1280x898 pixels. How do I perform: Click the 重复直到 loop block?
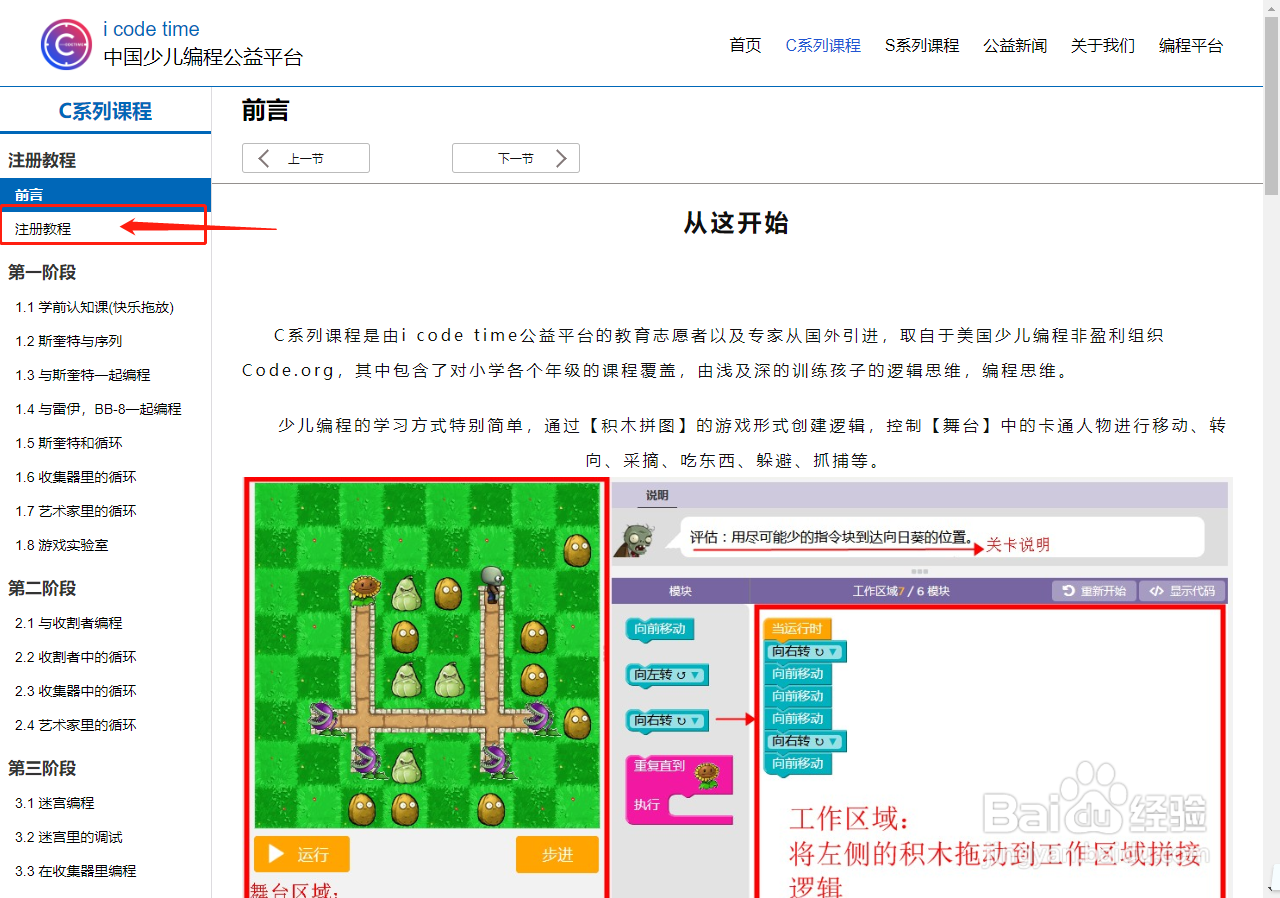click(678, 789)
